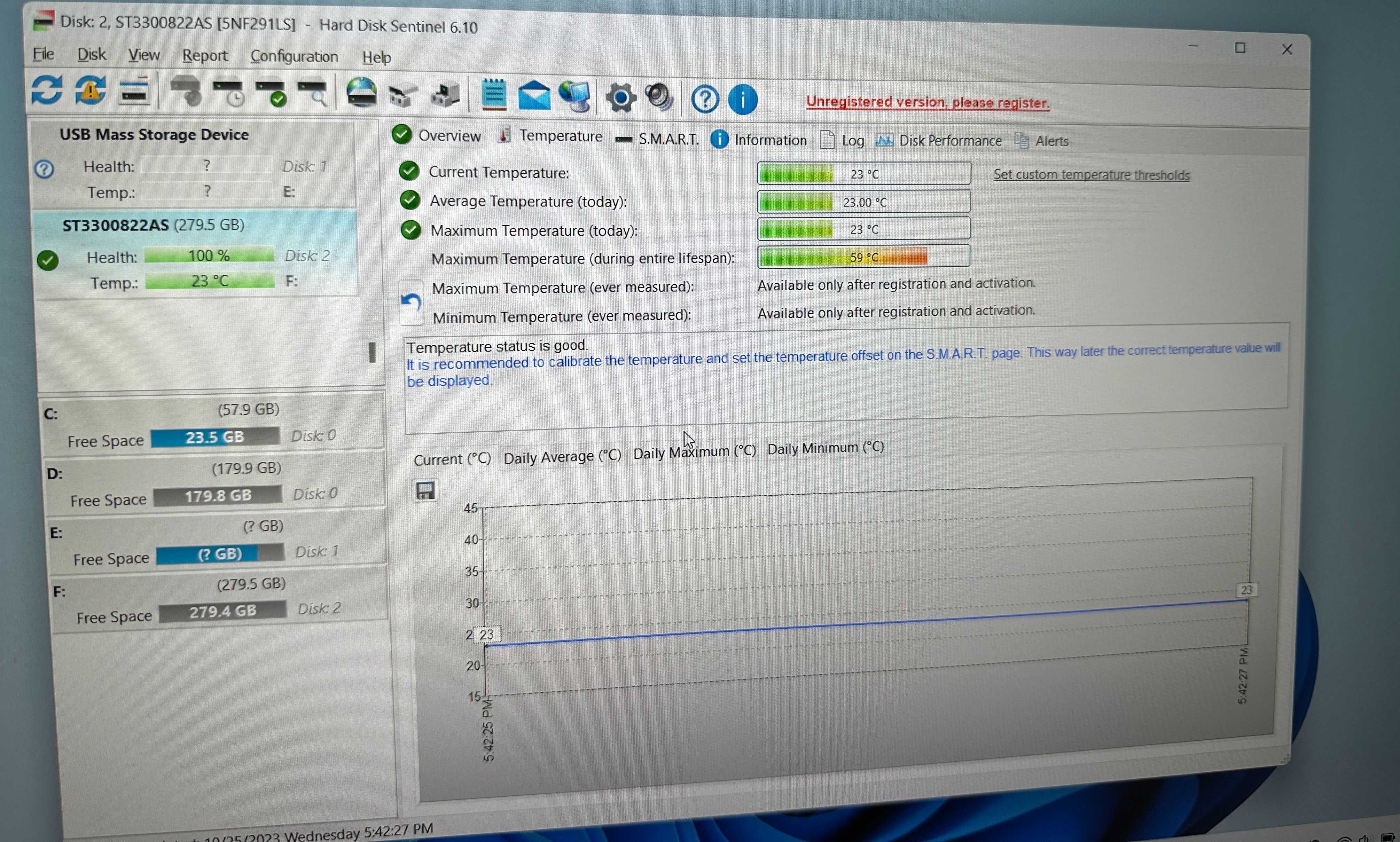Click the green check beside Current Temperature
The width and height of the screenshot is (1400, 842).
tap(409, 171)
